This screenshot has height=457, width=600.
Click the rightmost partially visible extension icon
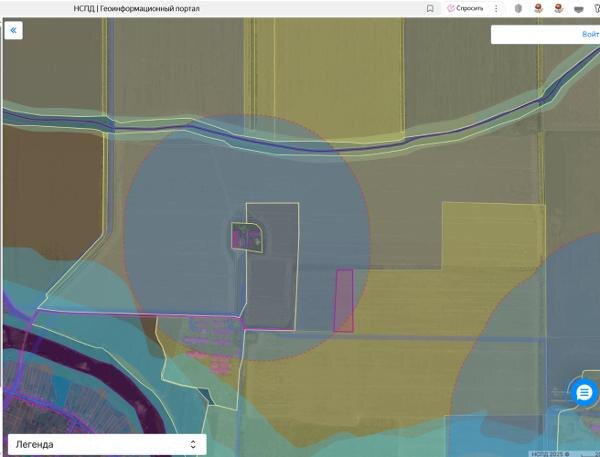(597, 8)
